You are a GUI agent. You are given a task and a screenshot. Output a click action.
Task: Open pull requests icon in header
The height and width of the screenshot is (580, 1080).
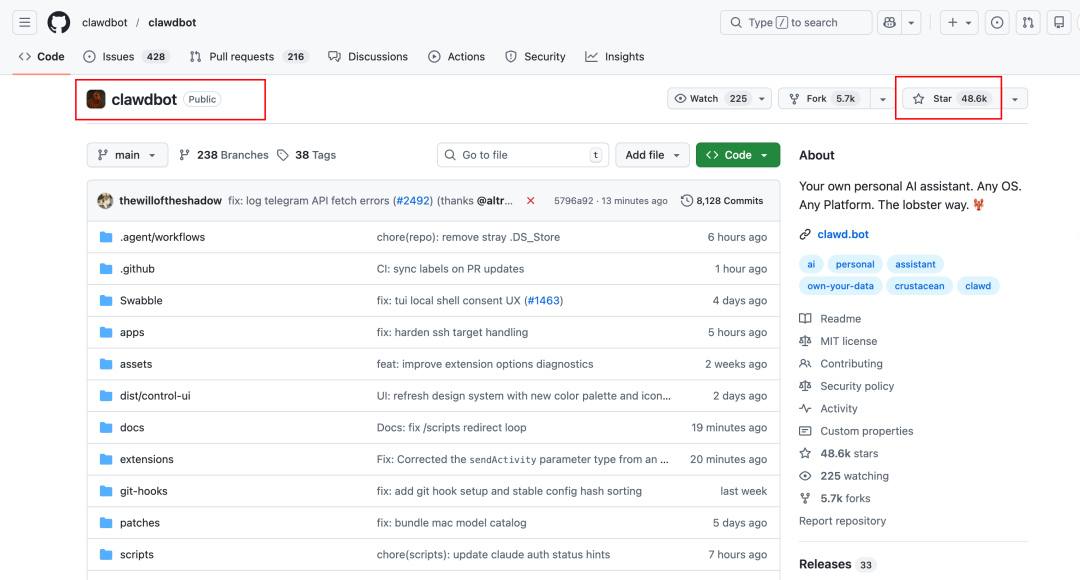1028,23
